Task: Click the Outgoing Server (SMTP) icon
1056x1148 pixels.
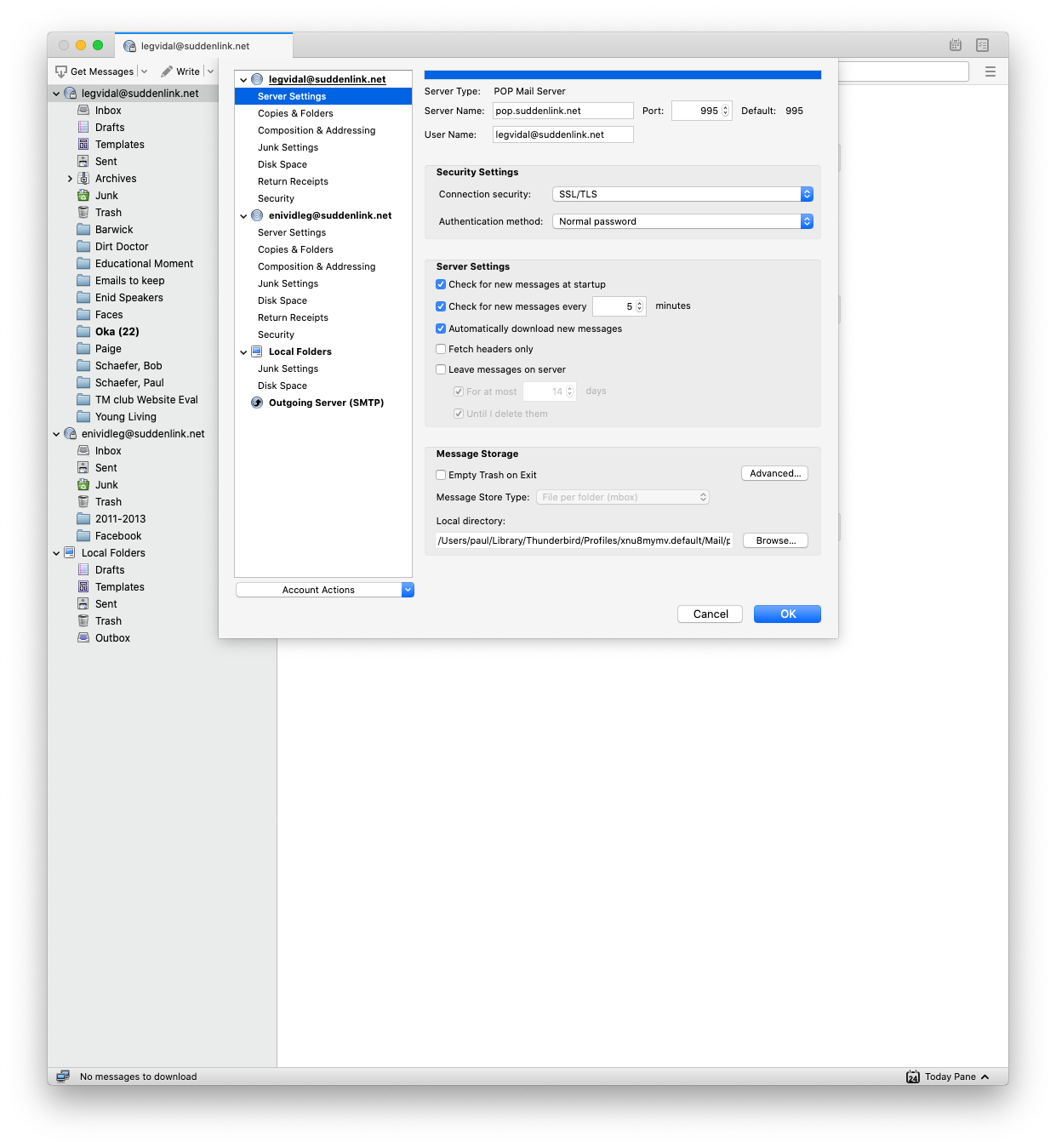Action: [x=257, y=403]
